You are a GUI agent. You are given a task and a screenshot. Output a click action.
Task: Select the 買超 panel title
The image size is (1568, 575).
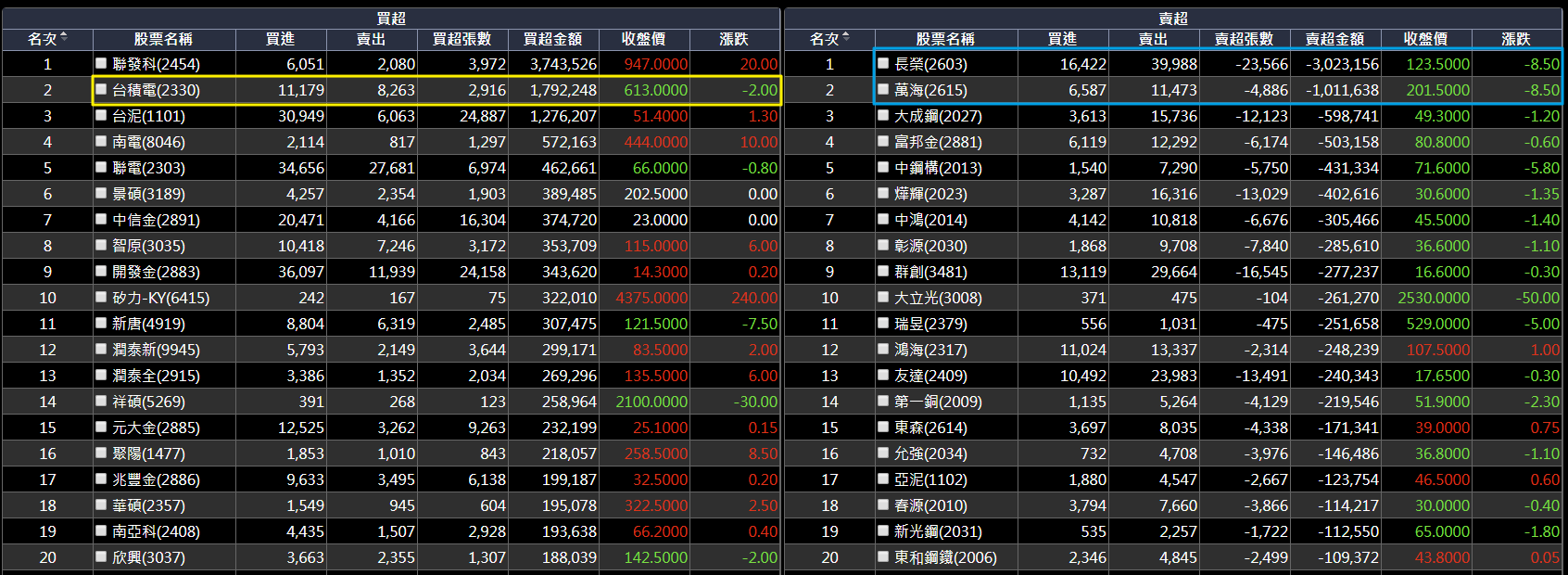tap(391, 19)
